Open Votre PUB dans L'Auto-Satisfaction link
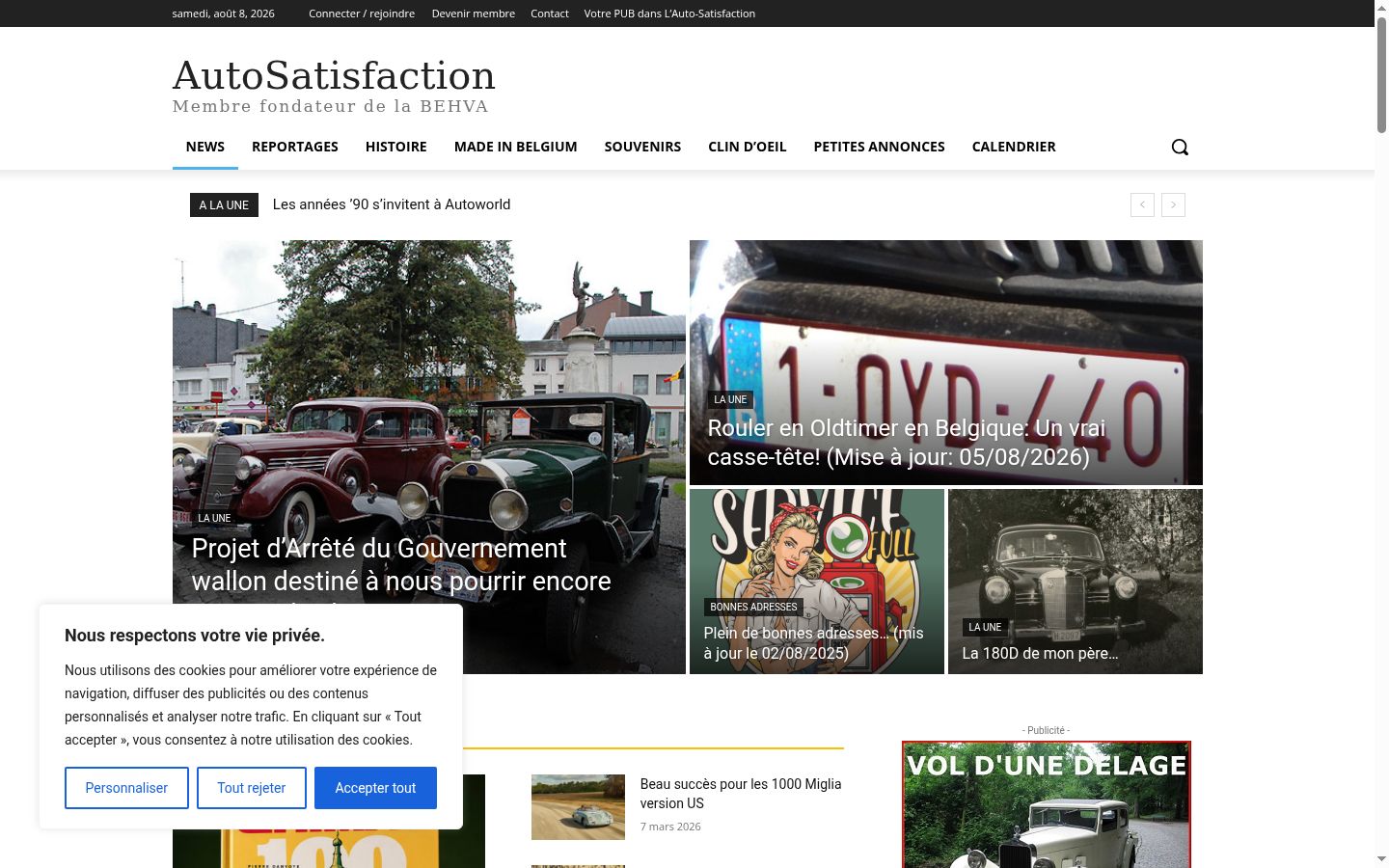Screen dimensions: 1389x868 point(669,14)
